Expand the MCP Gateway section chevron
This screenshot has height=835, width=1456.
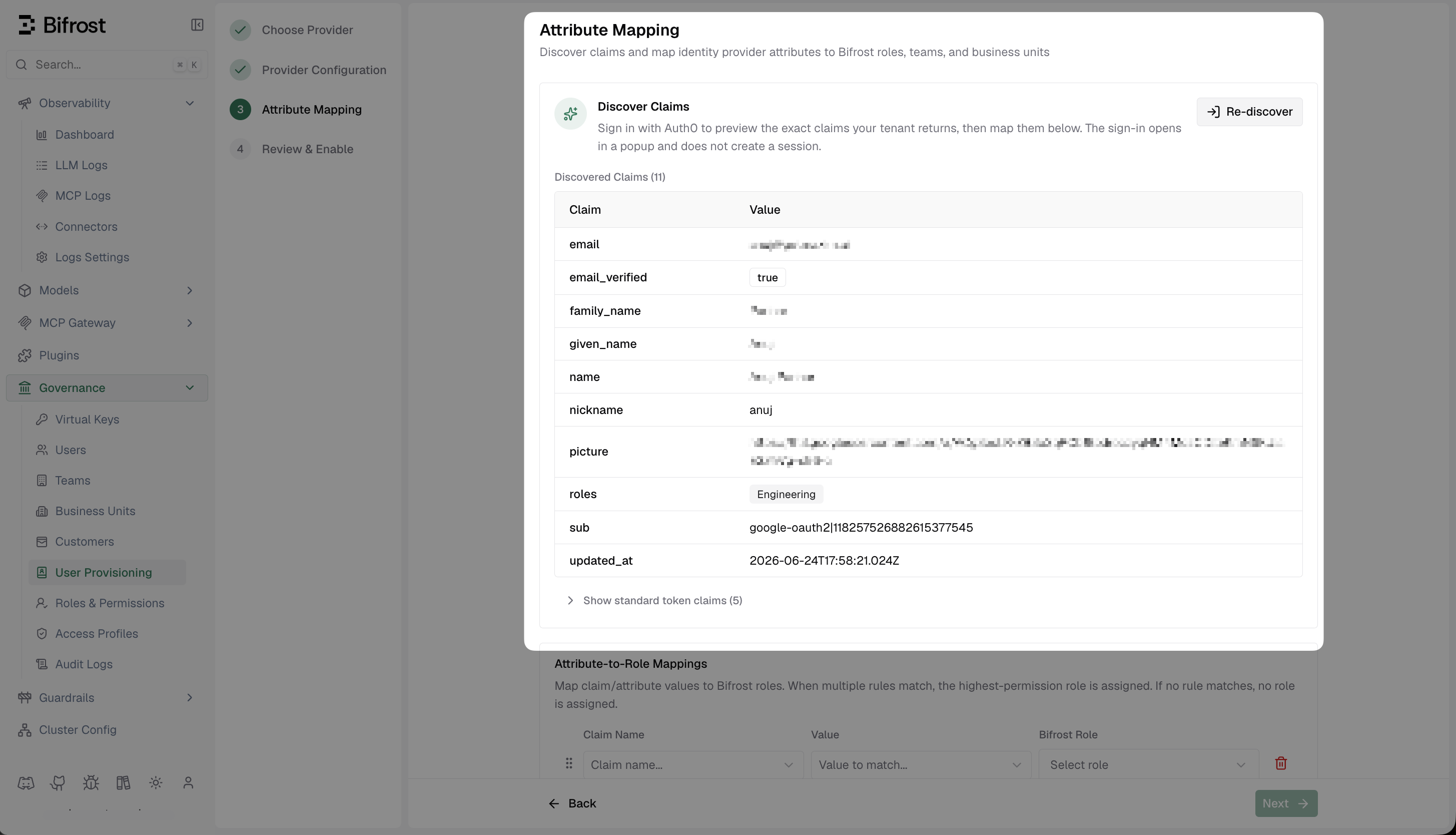(190, 323)
